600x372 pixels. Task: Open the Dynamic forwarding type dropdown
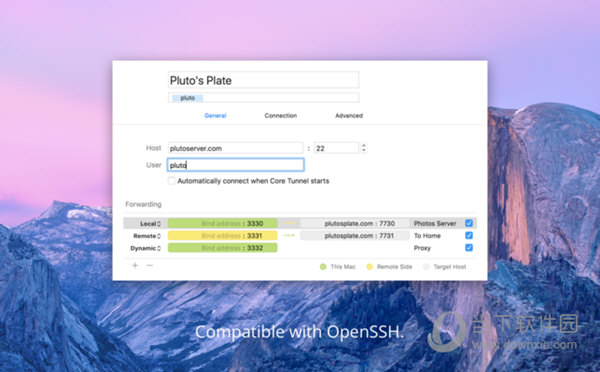(x=145, y=248)
